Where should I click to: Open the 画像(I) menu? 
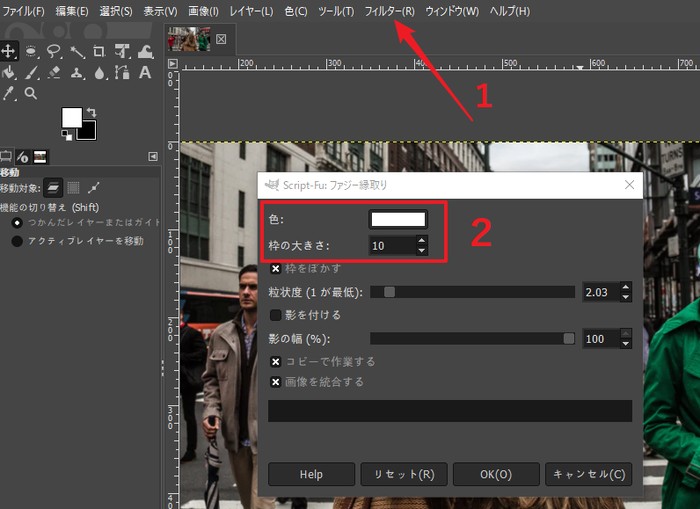(203, 11)
